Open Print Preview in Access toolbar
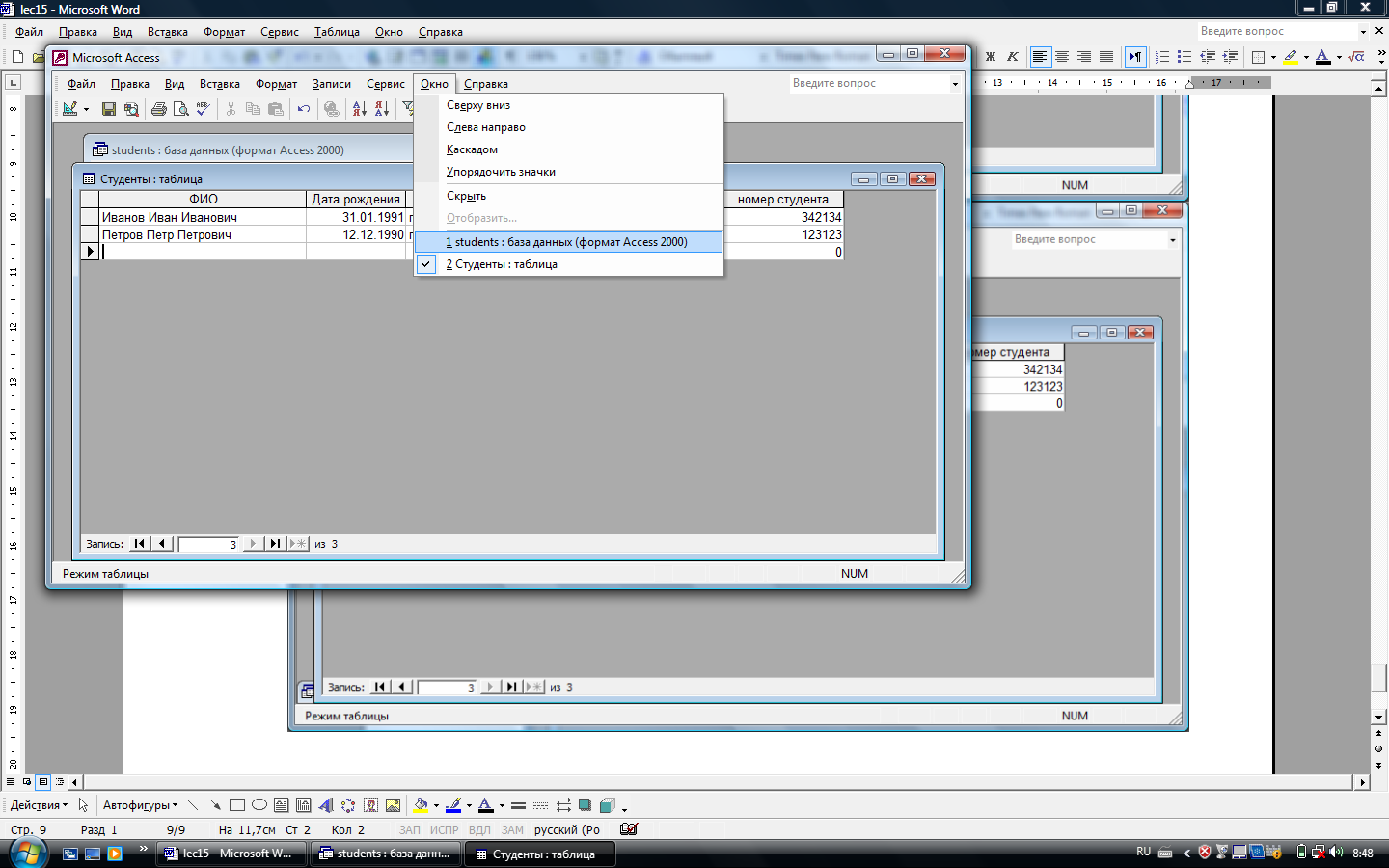The height and width of the screenshot is (868, 1389). click(181, 109)
